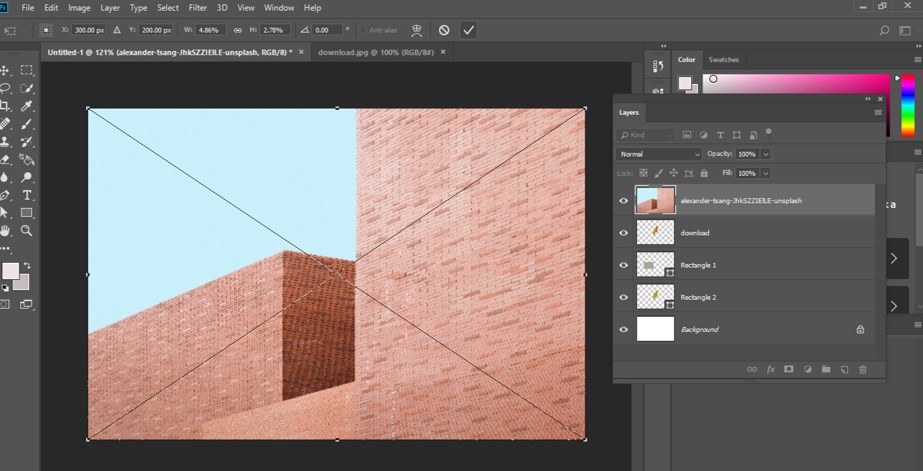Open the Layer menu
The image size is (923, 471).
click(110, 8)
